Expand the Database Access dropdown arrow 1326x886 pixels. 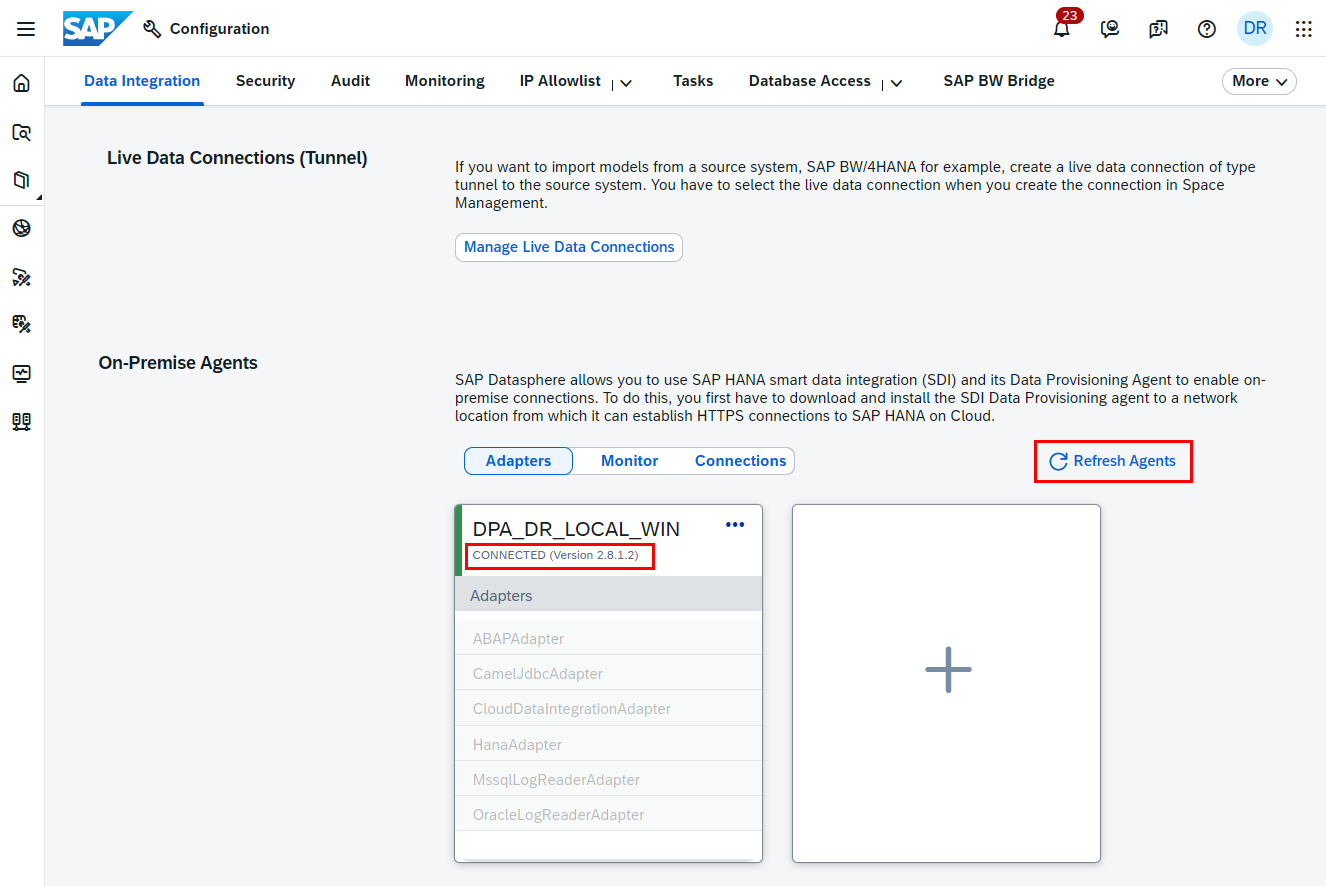897,83
